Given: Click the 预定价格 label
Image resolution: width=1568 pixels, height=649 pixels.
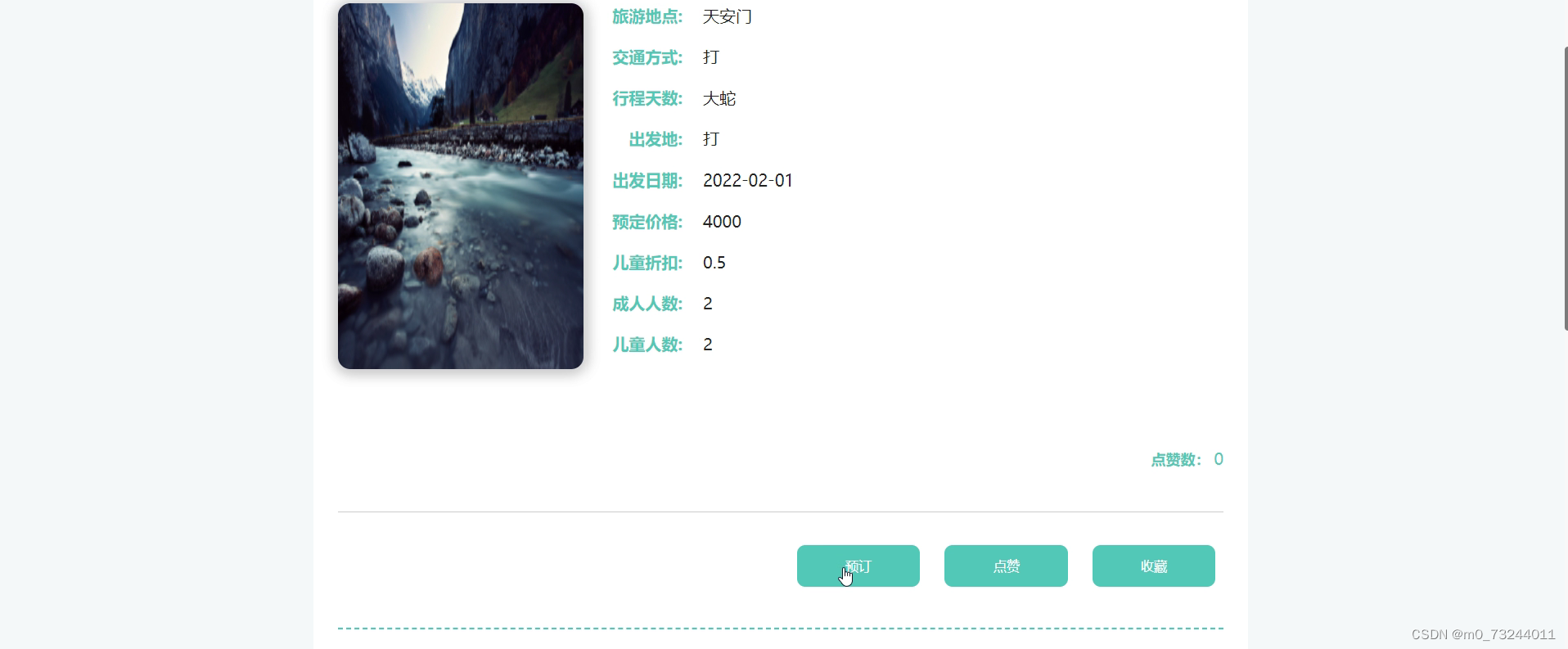Looking at the screenshot, I should pyautogui.click(x=647, y=222).
